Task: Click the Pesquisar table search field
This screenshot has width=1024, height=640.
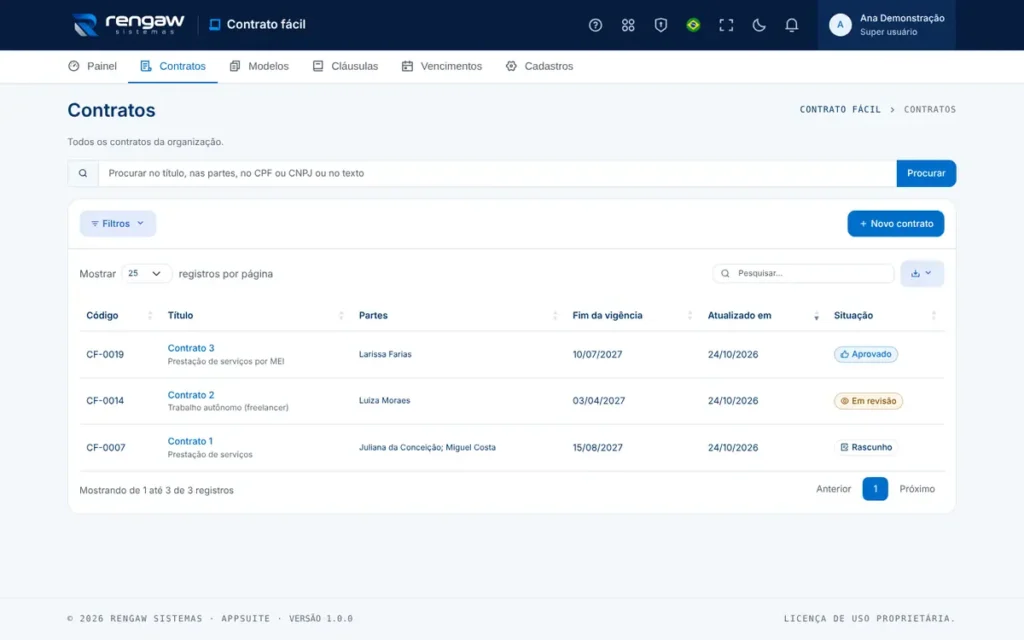Action: pos(803,273)
